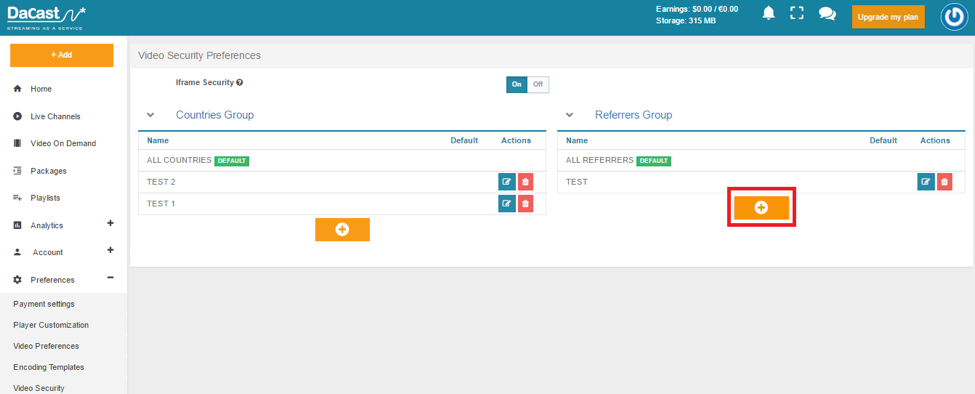Viewport: 975px width, 394px height.
Task: Click Referrers Group heading
Action: pos(634,115)
